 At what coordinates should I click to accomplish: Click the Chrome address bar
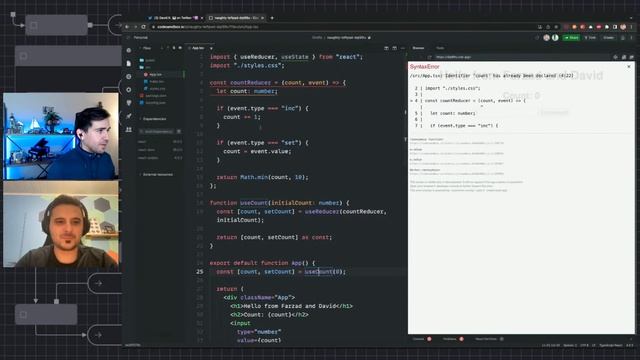pyautogui.click(x=343, y=27)
